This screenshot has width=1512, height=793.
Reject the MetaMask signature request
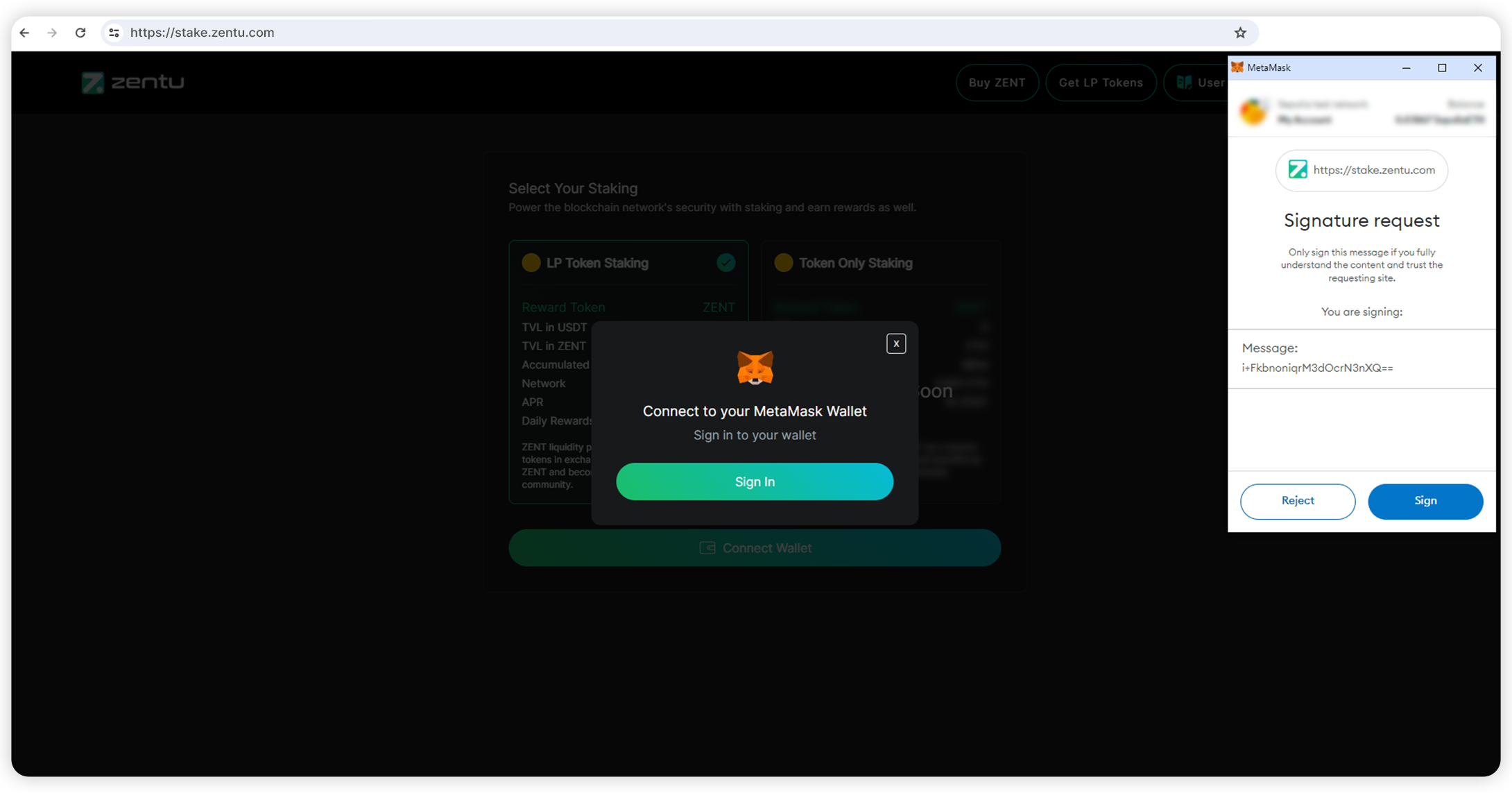1297,501
